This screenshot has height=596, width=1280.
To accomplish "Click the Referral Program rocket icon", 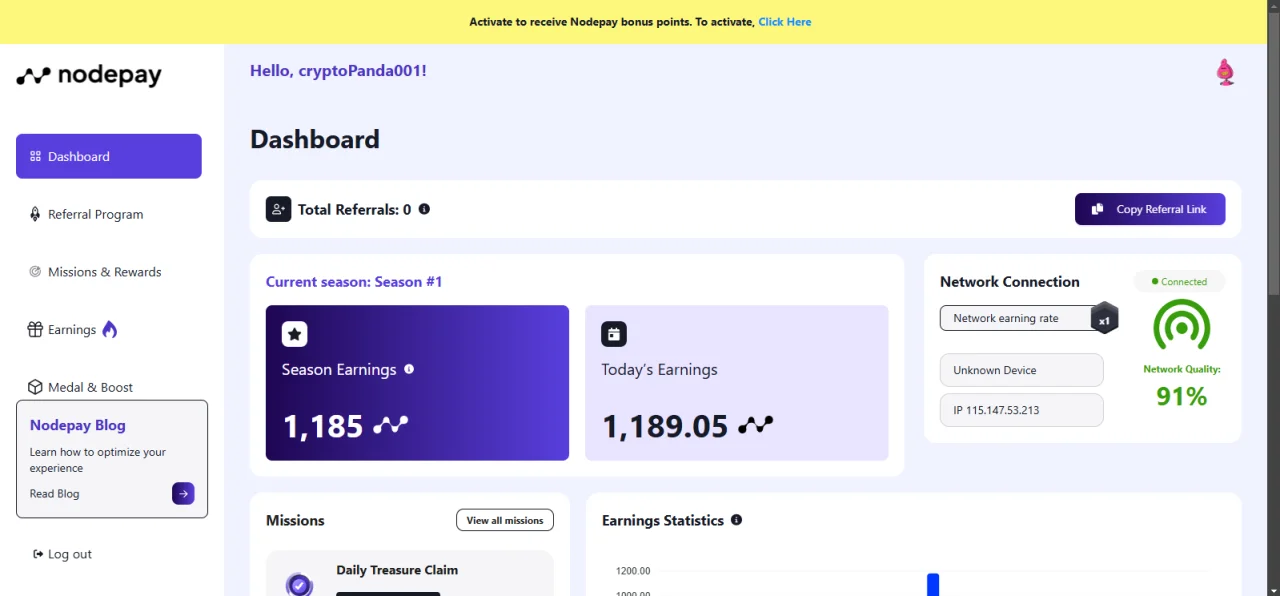I will point(35,214).
